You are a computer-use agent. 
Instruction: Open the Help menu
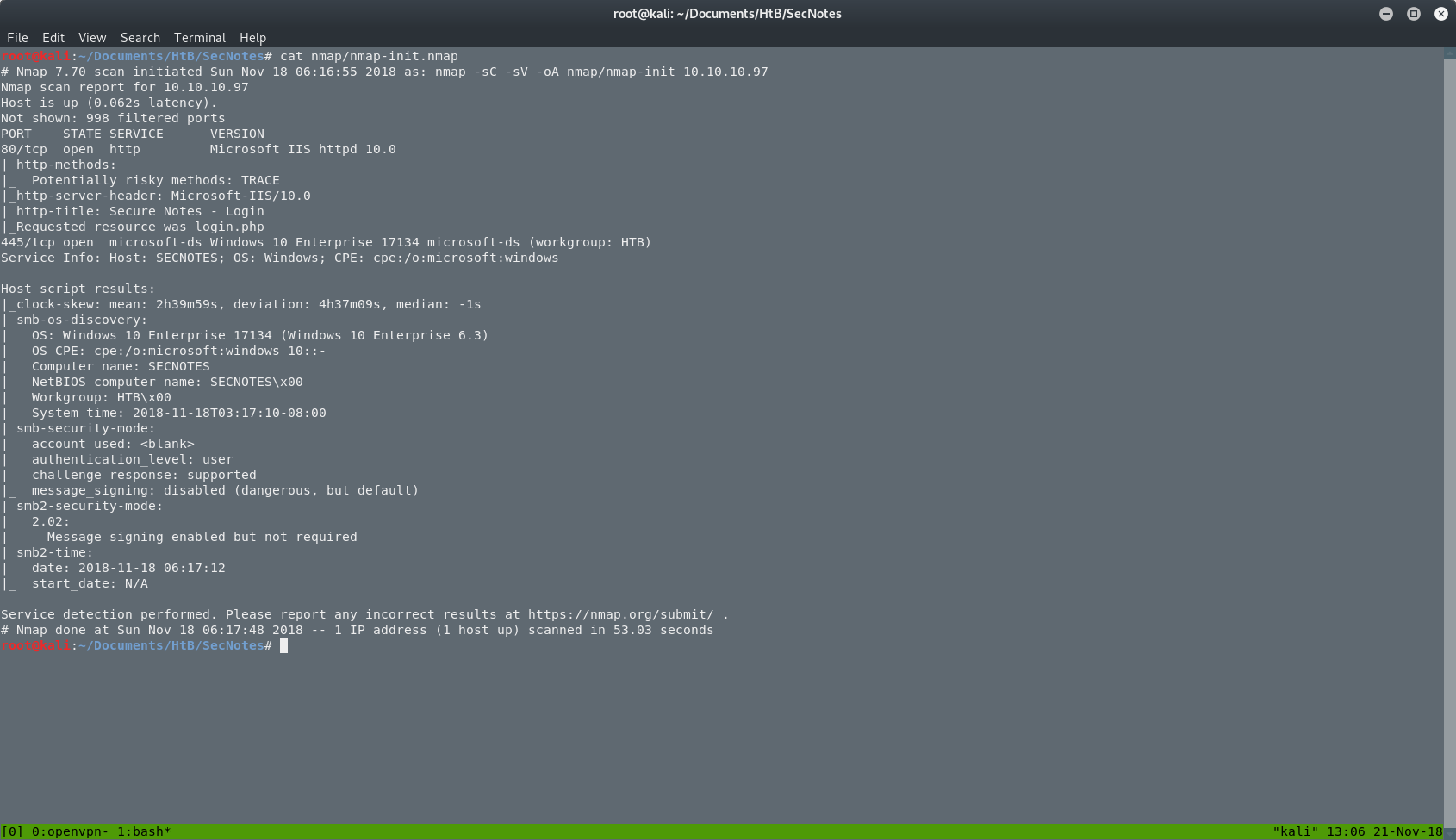[252, 37]
